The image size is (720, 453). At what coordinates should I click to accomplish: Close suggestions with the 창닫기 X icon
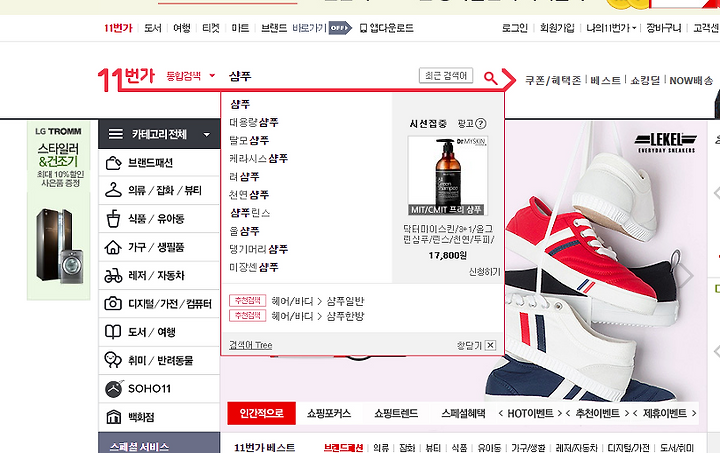pos(490,345)
